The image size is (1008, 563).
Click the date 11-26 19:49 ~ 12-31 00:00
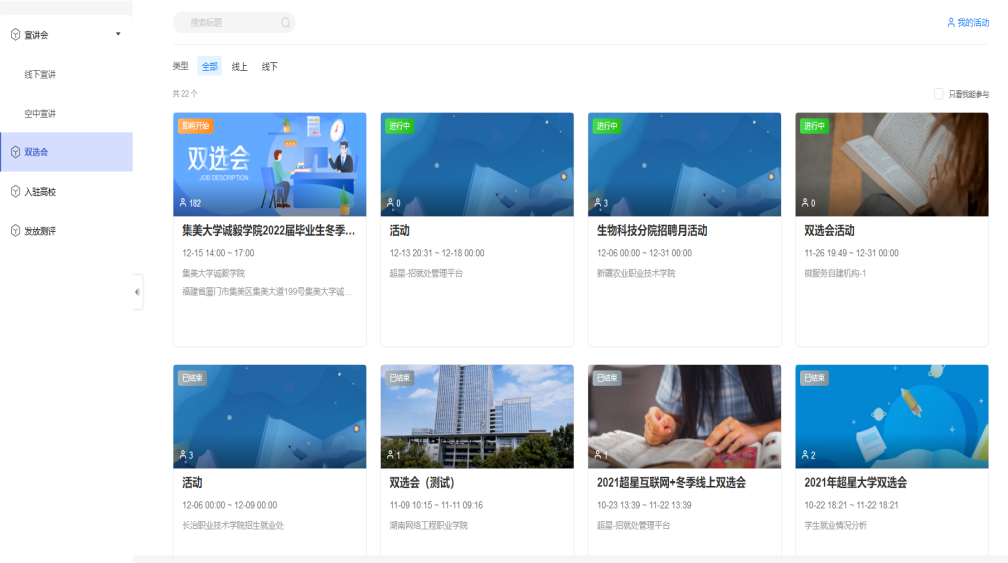pos(851,253)
